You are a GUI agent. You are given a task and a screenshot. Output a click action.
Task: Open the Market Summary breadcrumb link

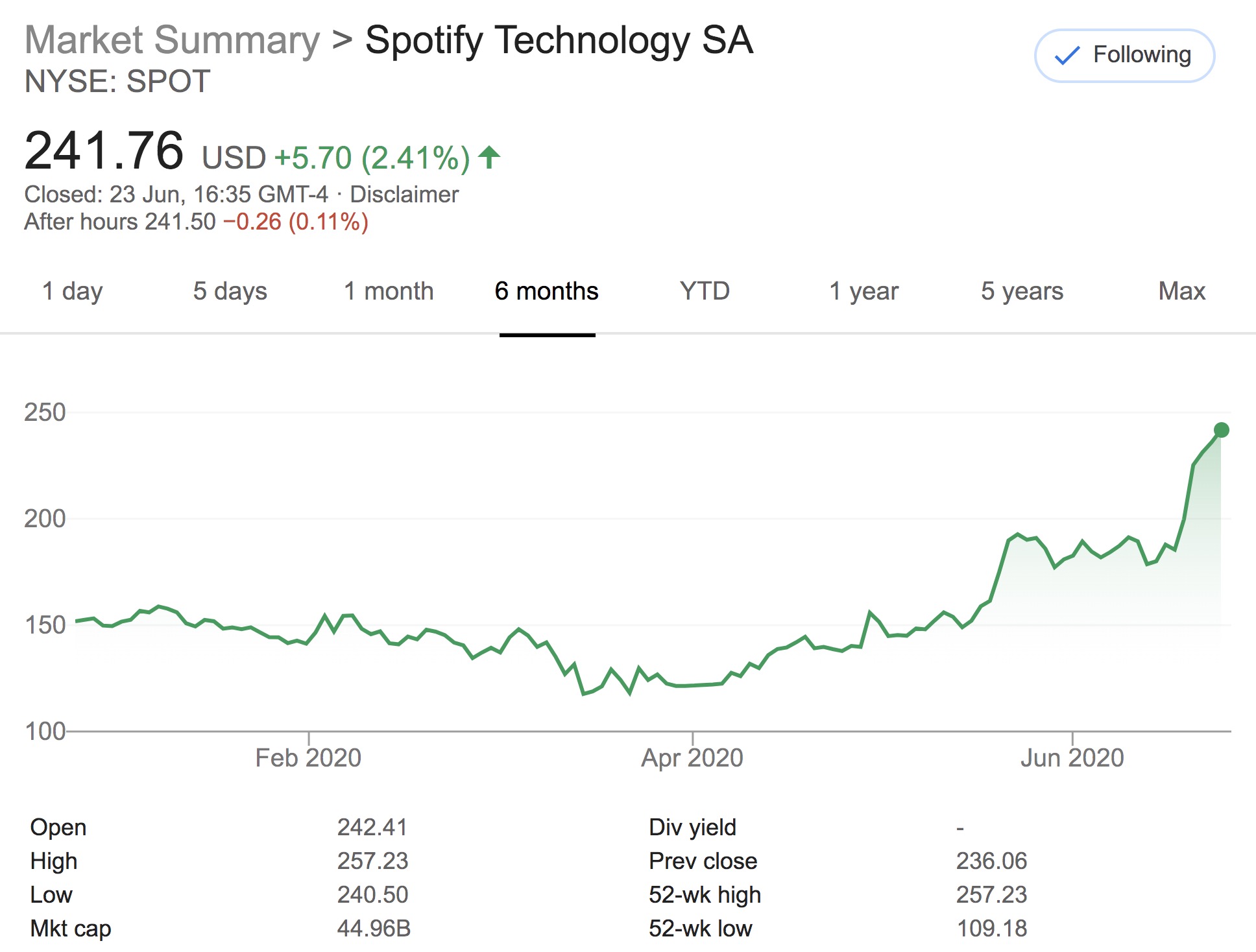click(x=172, y=40)
